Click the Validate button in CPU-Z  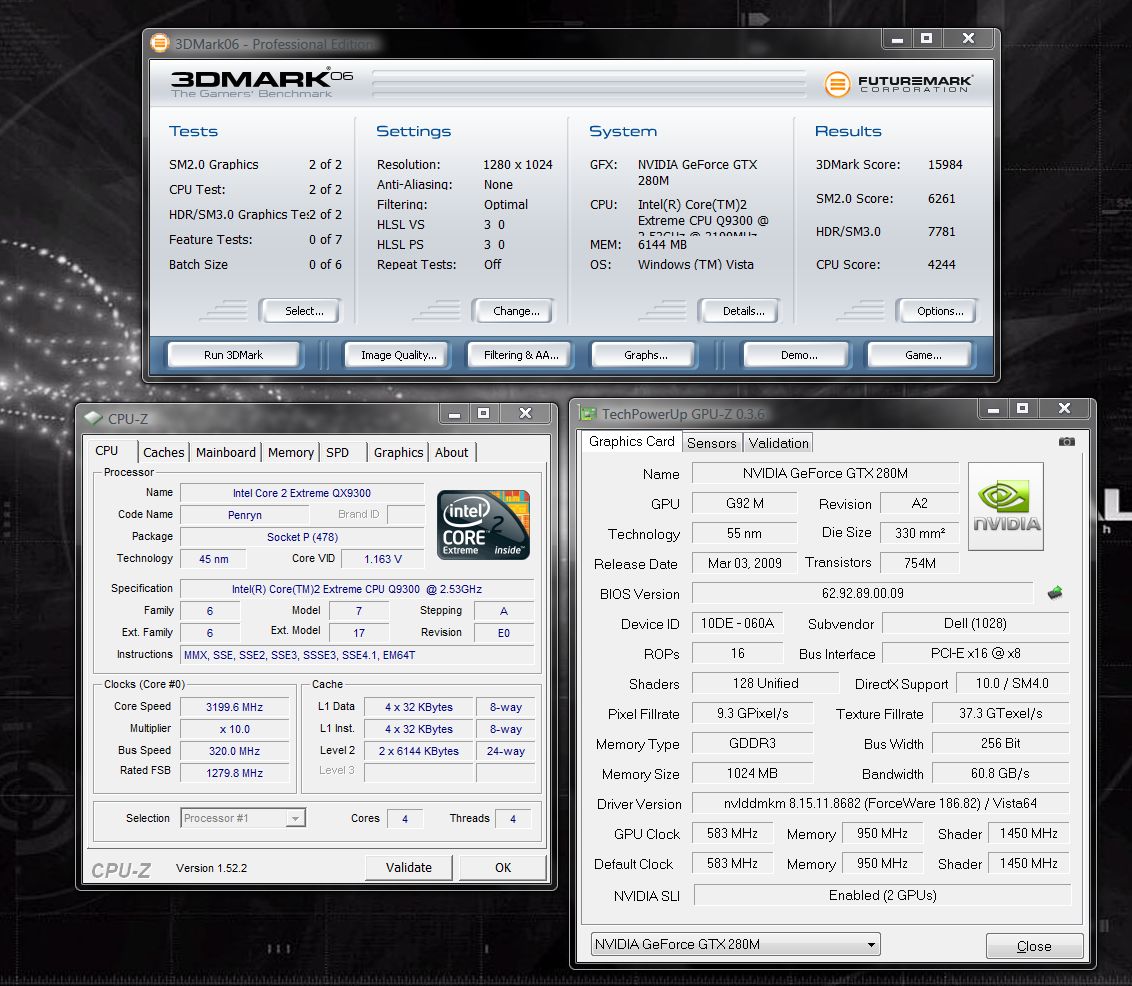pos(409,868)
